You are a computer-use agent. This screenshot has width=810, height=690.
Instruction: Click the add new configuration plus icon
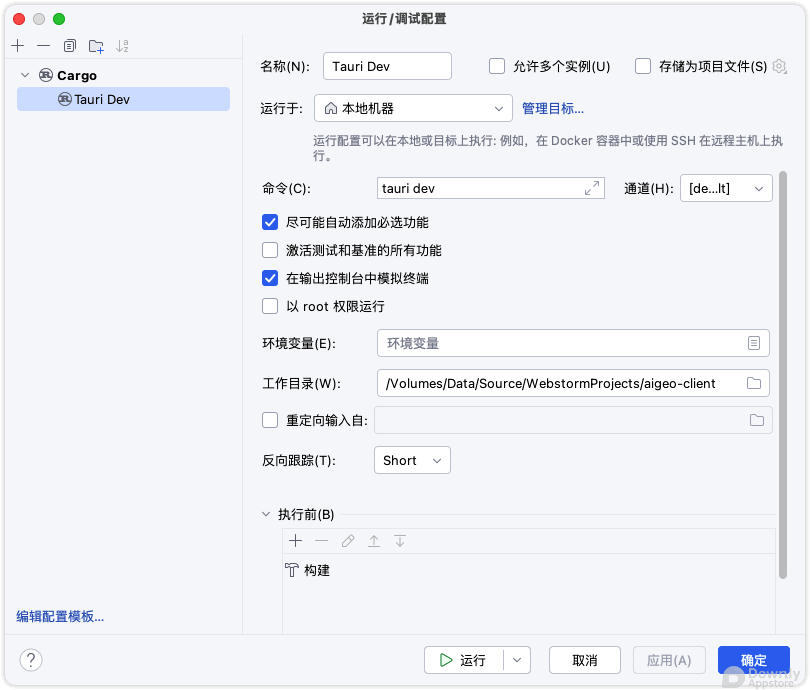click(x=17, y=46)
